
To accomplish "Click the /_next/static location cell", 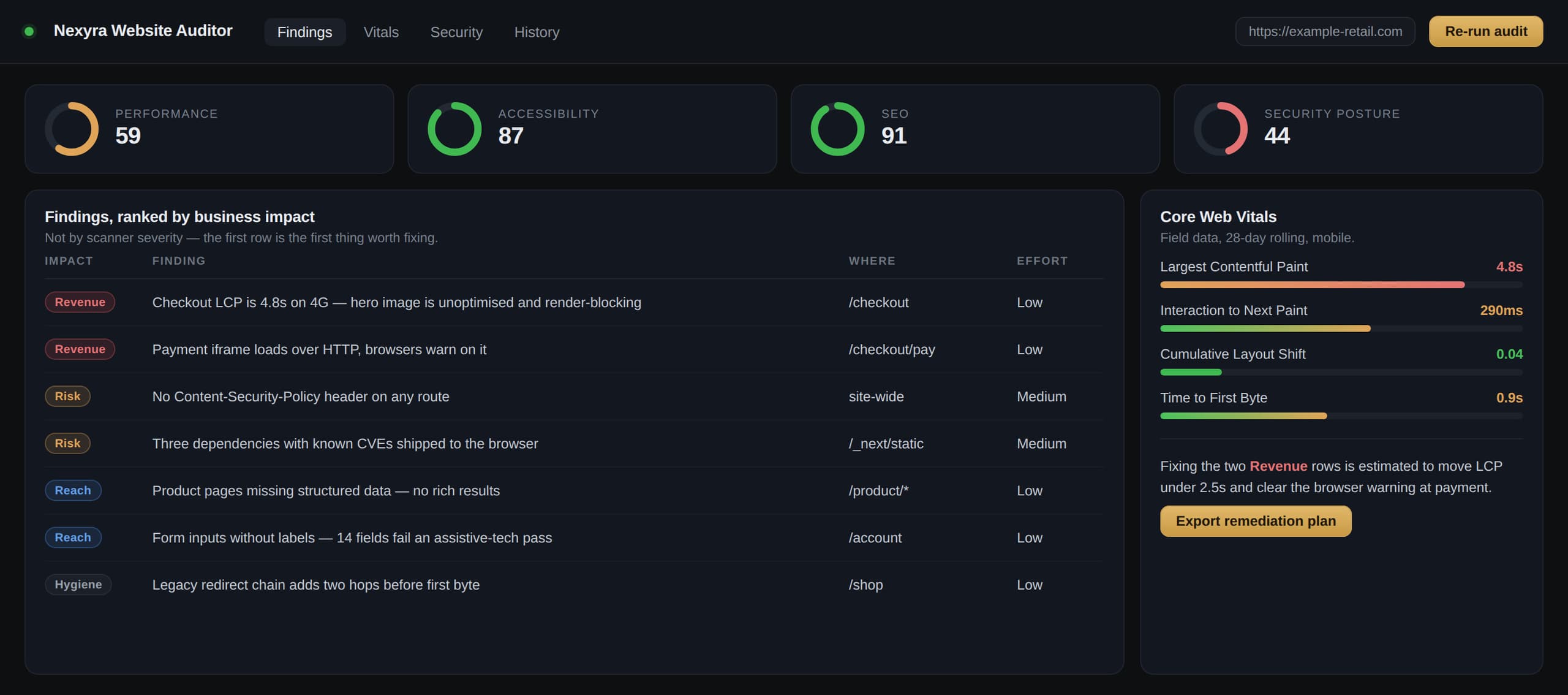I will tap(886, 444).
